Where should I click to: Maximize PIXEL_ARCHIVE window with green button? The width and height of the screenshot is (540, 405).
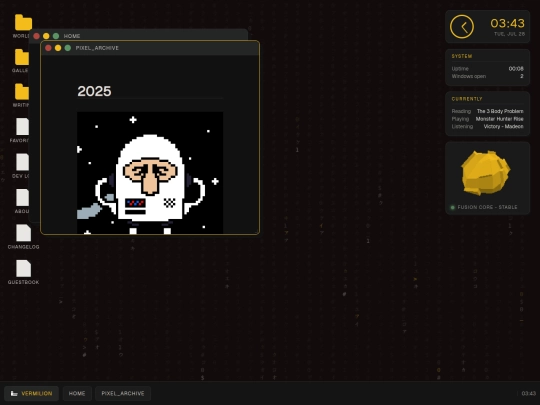68,48
